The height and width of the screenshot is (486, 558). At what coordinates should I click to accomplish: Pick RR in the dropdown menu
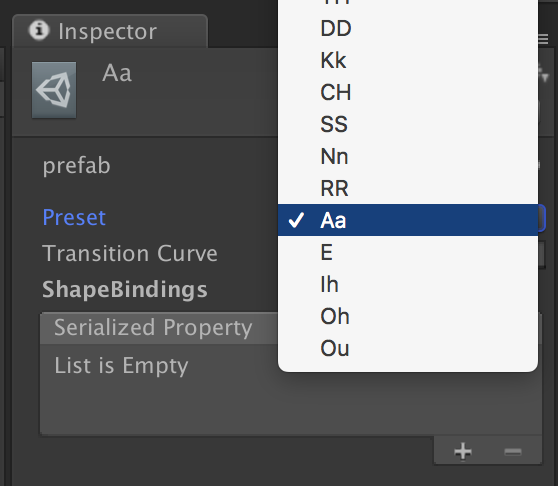pyautogui.click(x=408, y=188)
